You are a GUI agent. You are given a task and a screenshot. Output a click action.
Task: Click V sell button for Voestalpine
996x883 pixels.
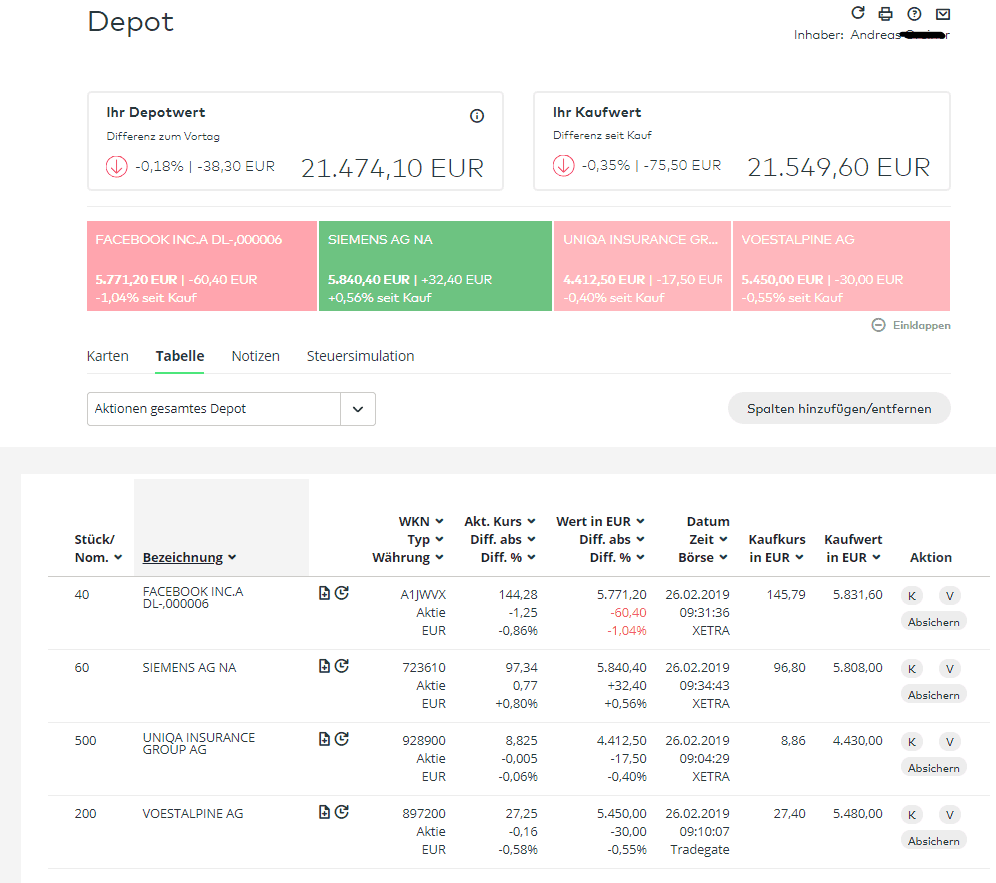click(950, 815)
